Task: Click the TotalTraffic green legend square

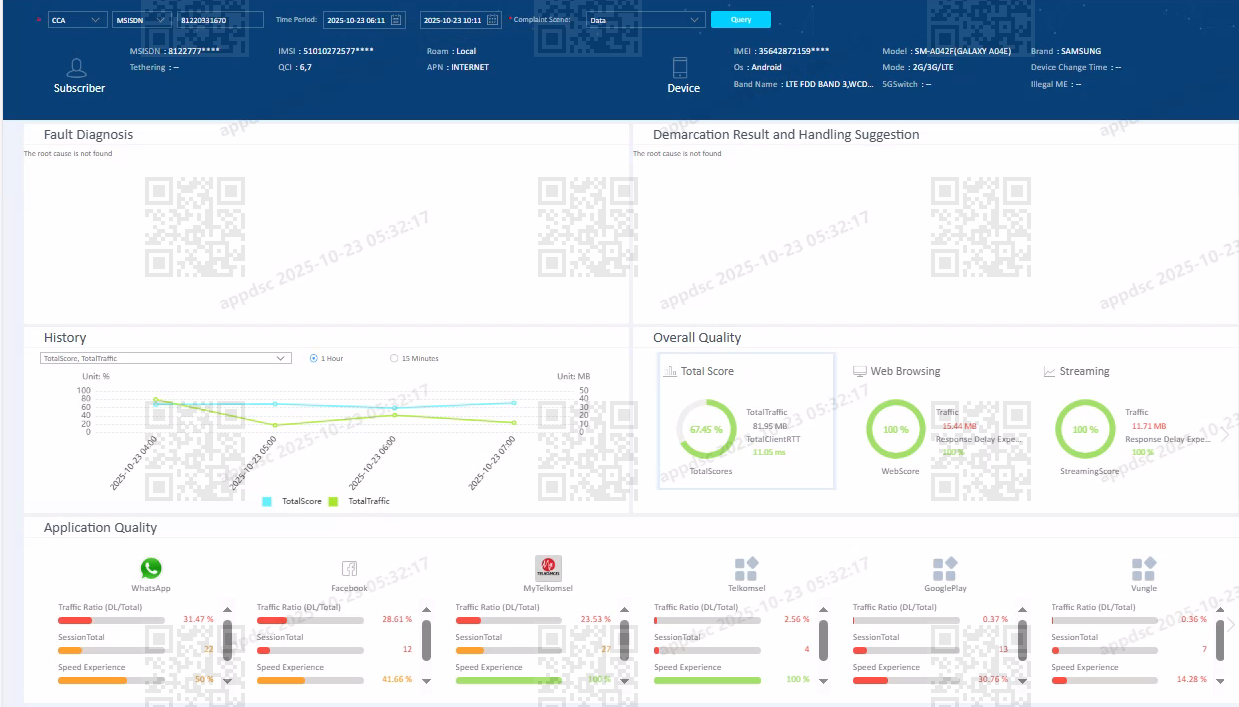Action: point(334,501)
